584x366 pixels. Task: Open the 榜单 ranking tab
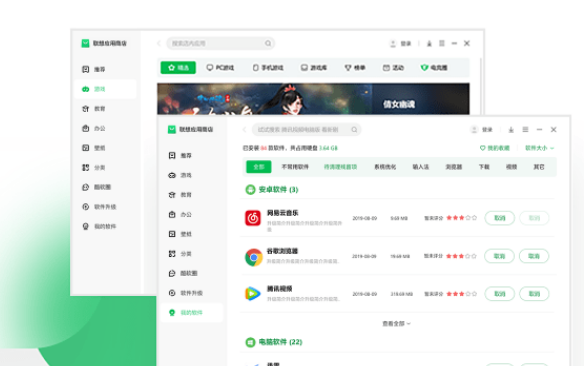click(355, 67)
